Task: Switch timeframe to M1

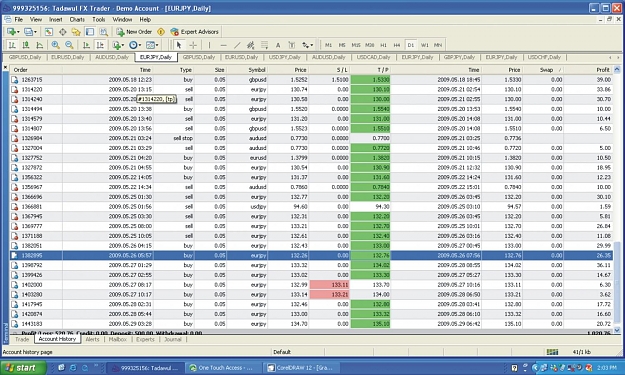Action: [x=328, y=45]
